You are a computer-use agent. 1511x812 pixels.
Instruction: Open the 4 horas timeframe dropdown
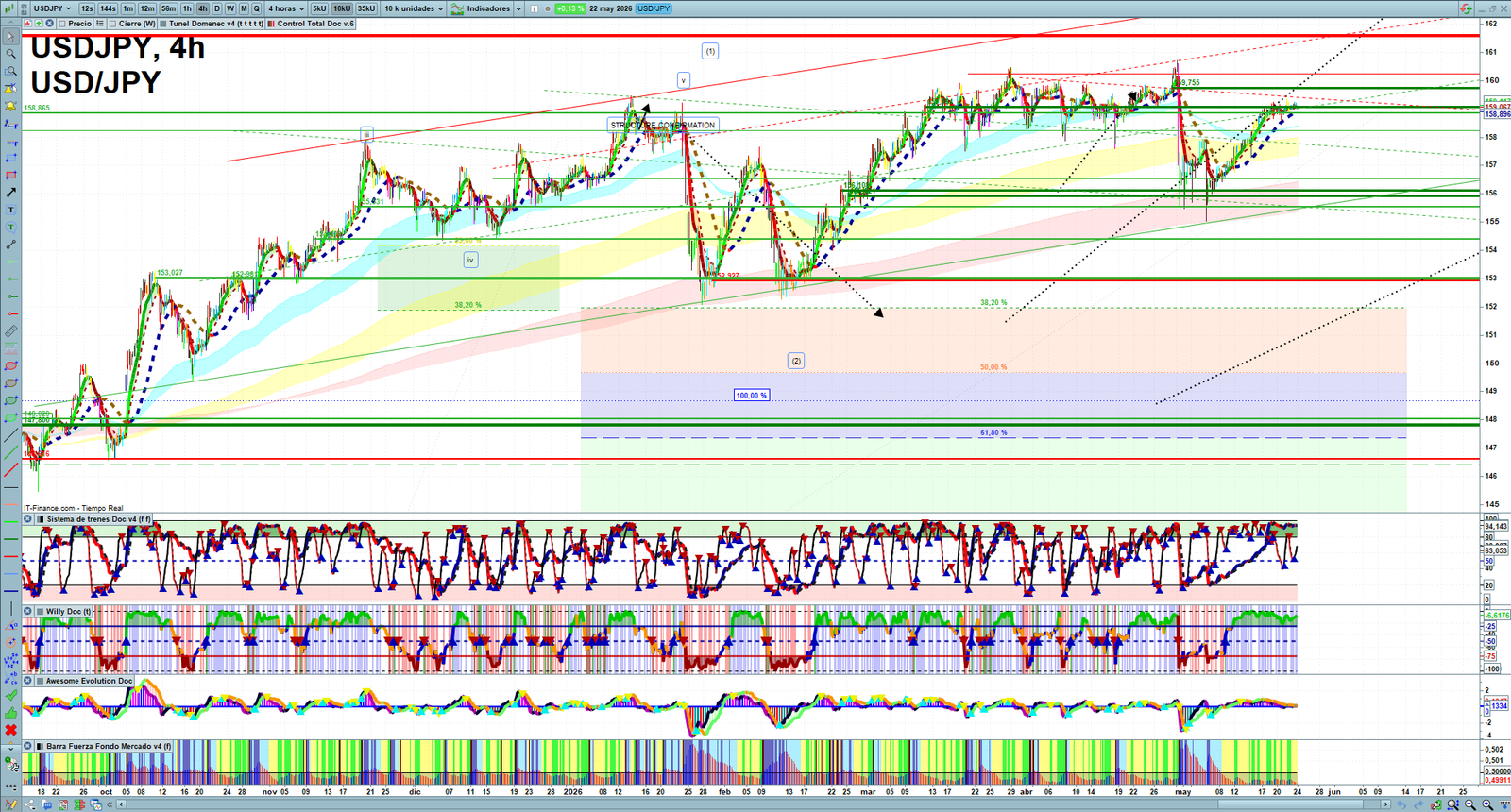[285, 8]
